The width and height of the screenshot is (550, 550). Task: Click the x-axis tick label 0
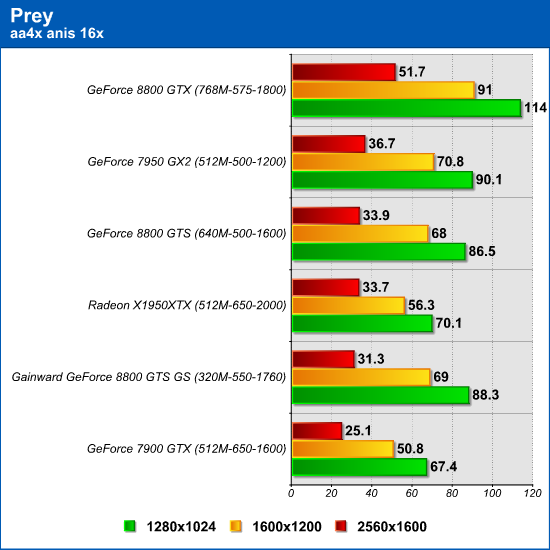(291, 494)
